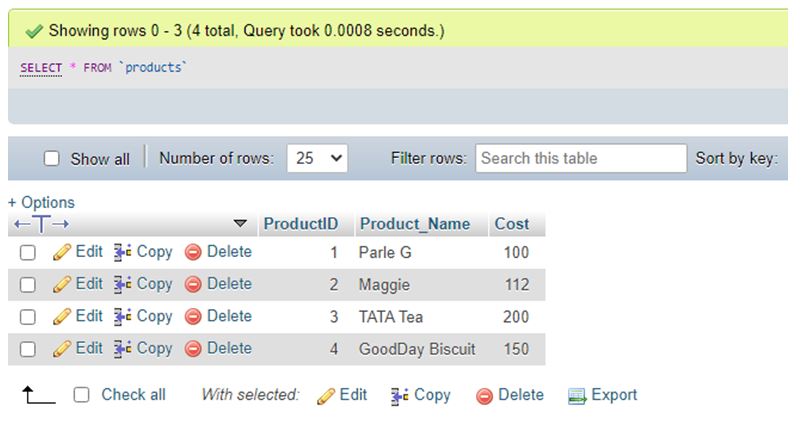Sort table by the Cost column header
This screenshot has height=432, width=801.
tap(512, 224)
